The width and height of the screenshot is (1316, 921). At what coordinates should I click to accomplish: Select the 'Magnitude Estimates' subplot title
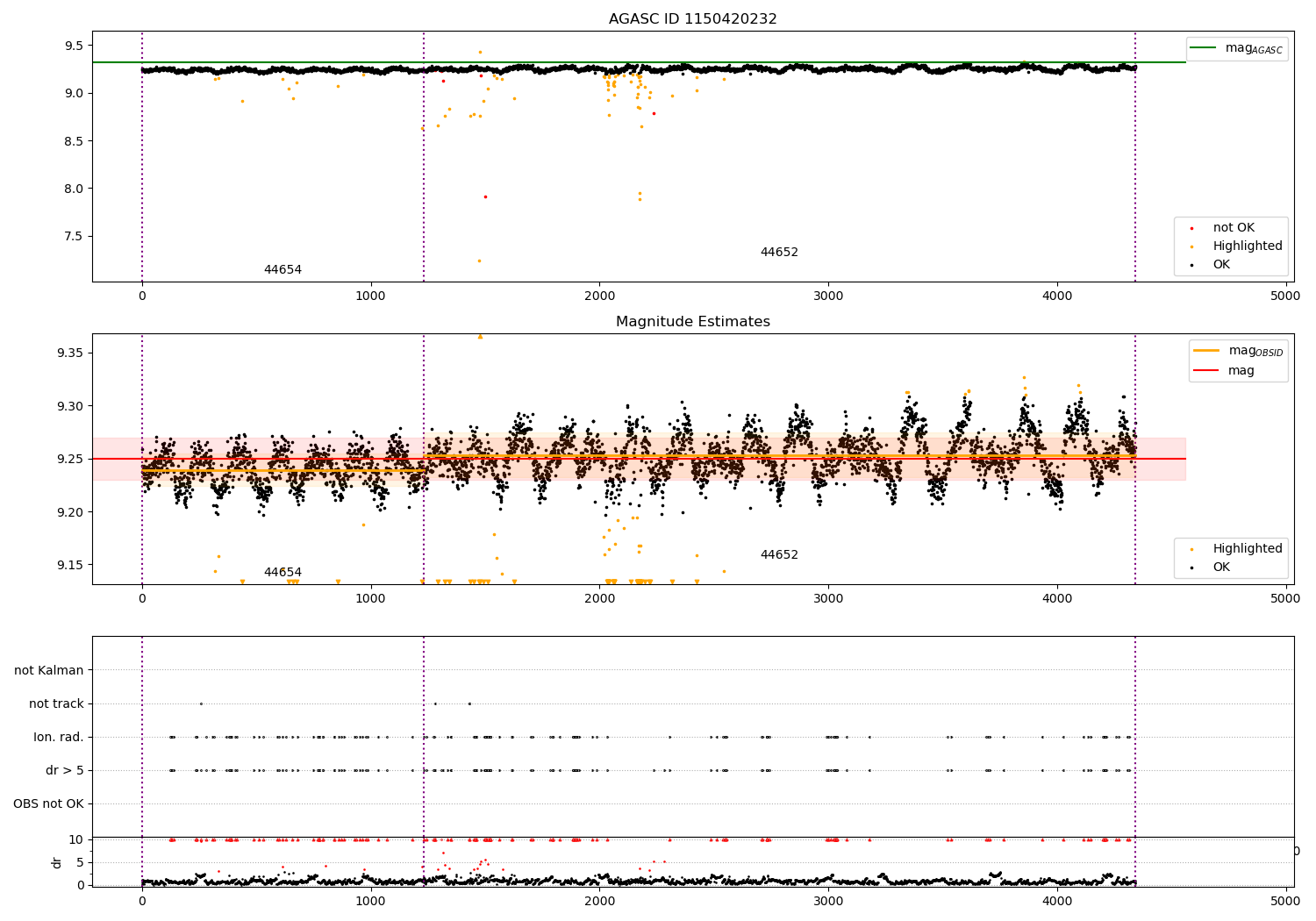click(x=692, y=322)
